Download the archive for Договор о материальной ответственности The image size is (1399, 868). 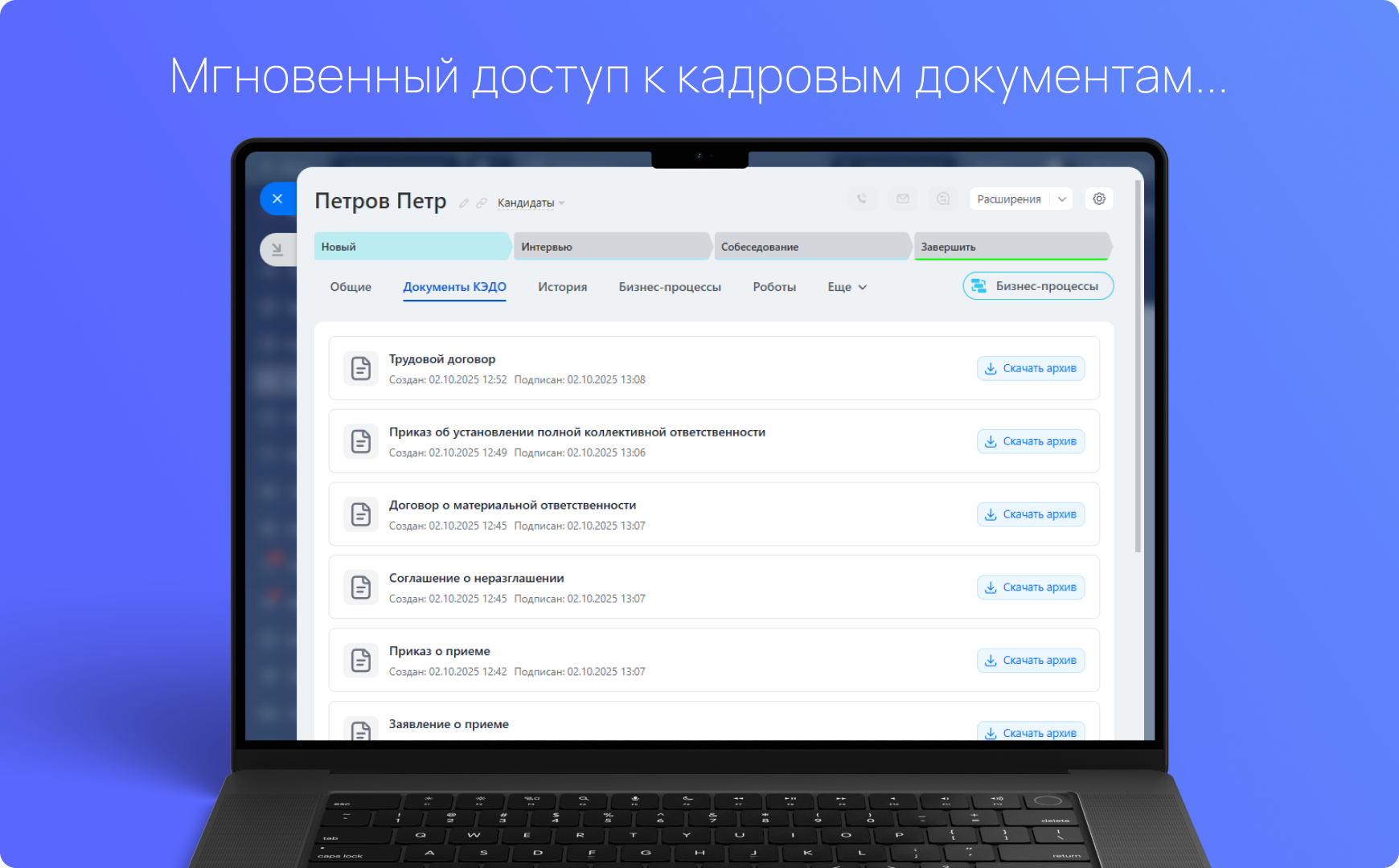pos(1031,514)
